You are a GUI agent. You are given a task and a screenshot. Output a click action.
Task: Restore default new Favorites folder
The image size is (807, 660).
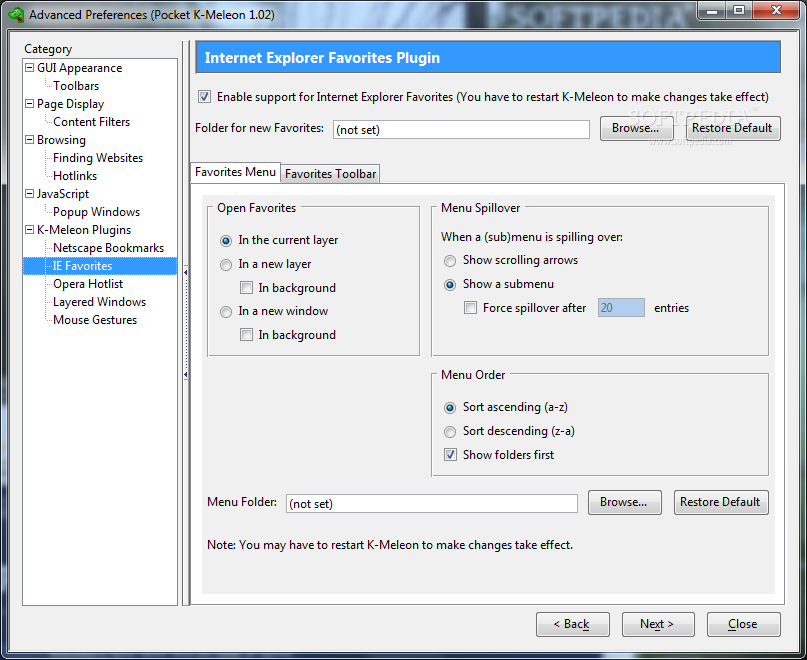click(732, 128)
